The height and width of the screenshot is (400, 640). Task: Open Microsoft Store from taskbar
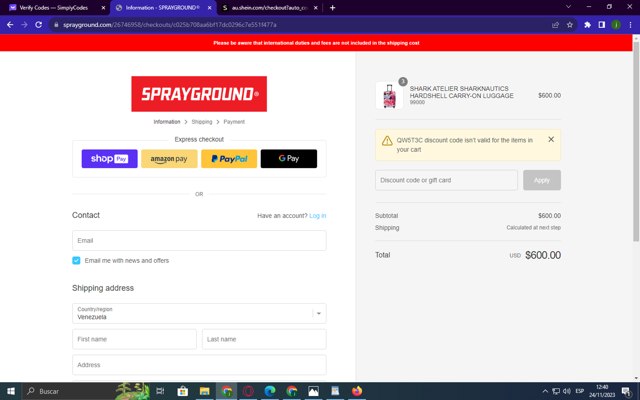point(182,391)
